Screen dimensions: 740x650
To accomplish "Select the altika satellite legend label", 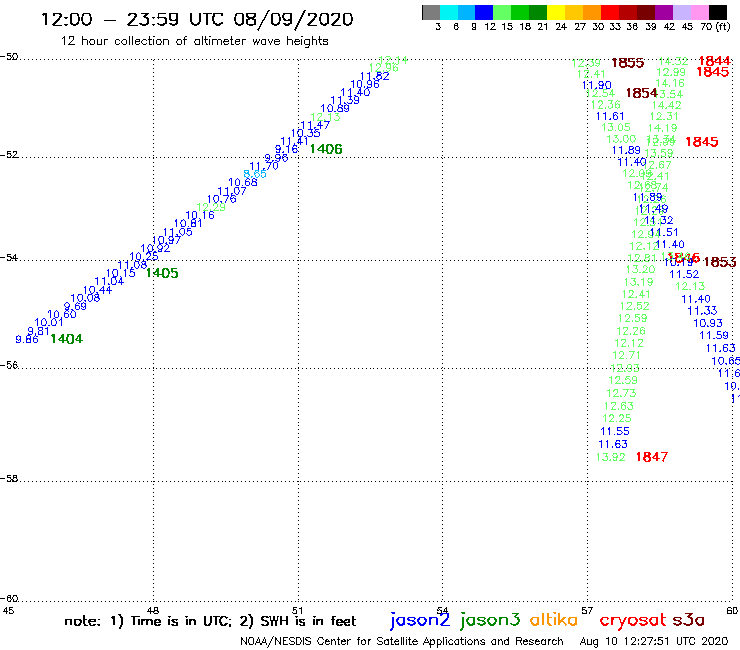I will [x=553, y=619].
